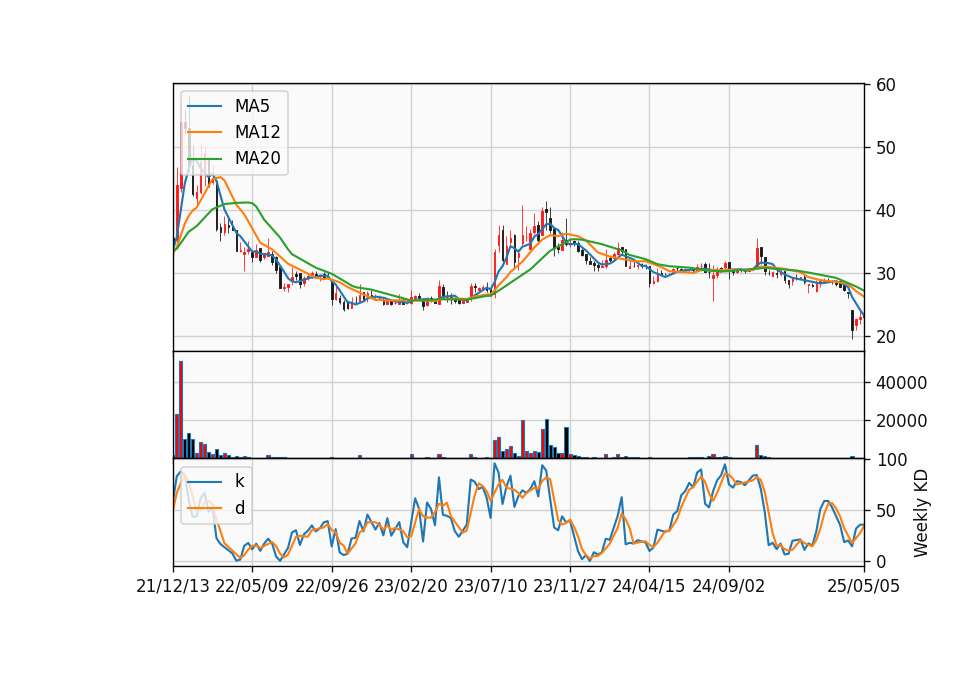Click the 24/04/15 date label

648,586
